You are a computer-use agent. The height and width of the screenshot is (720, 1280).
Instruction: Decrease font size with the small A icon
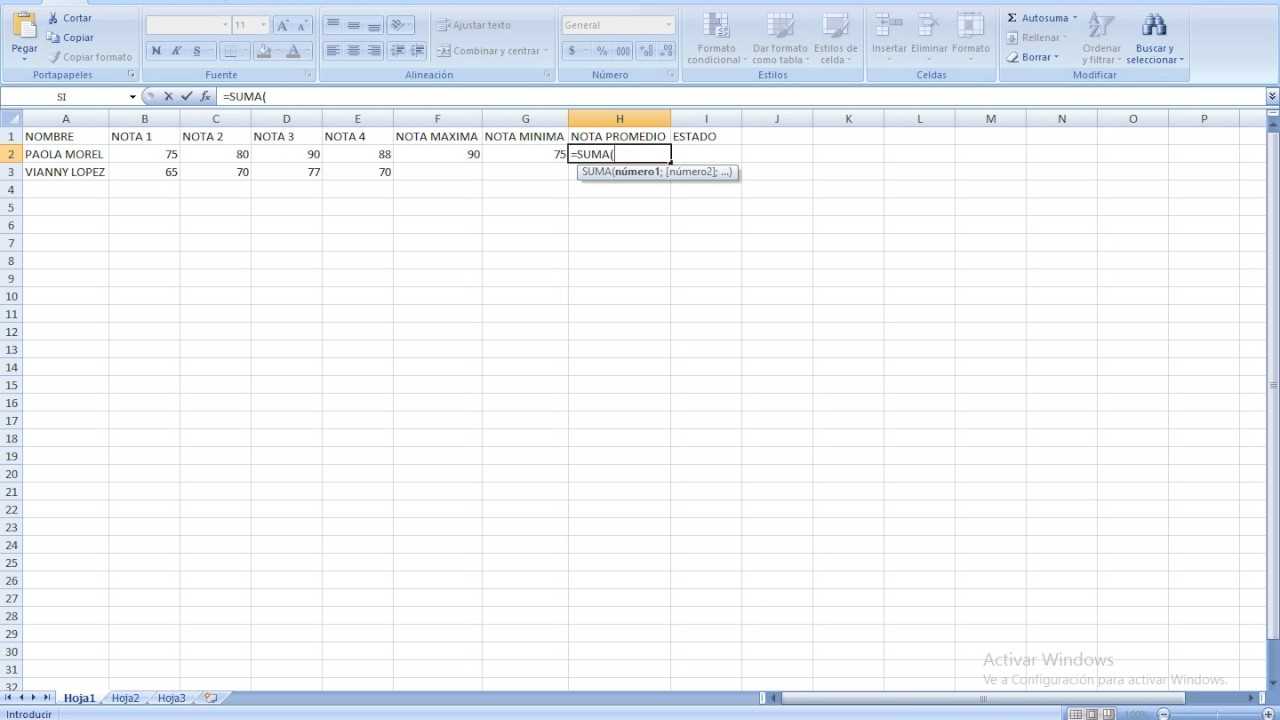tap(302, 25)
